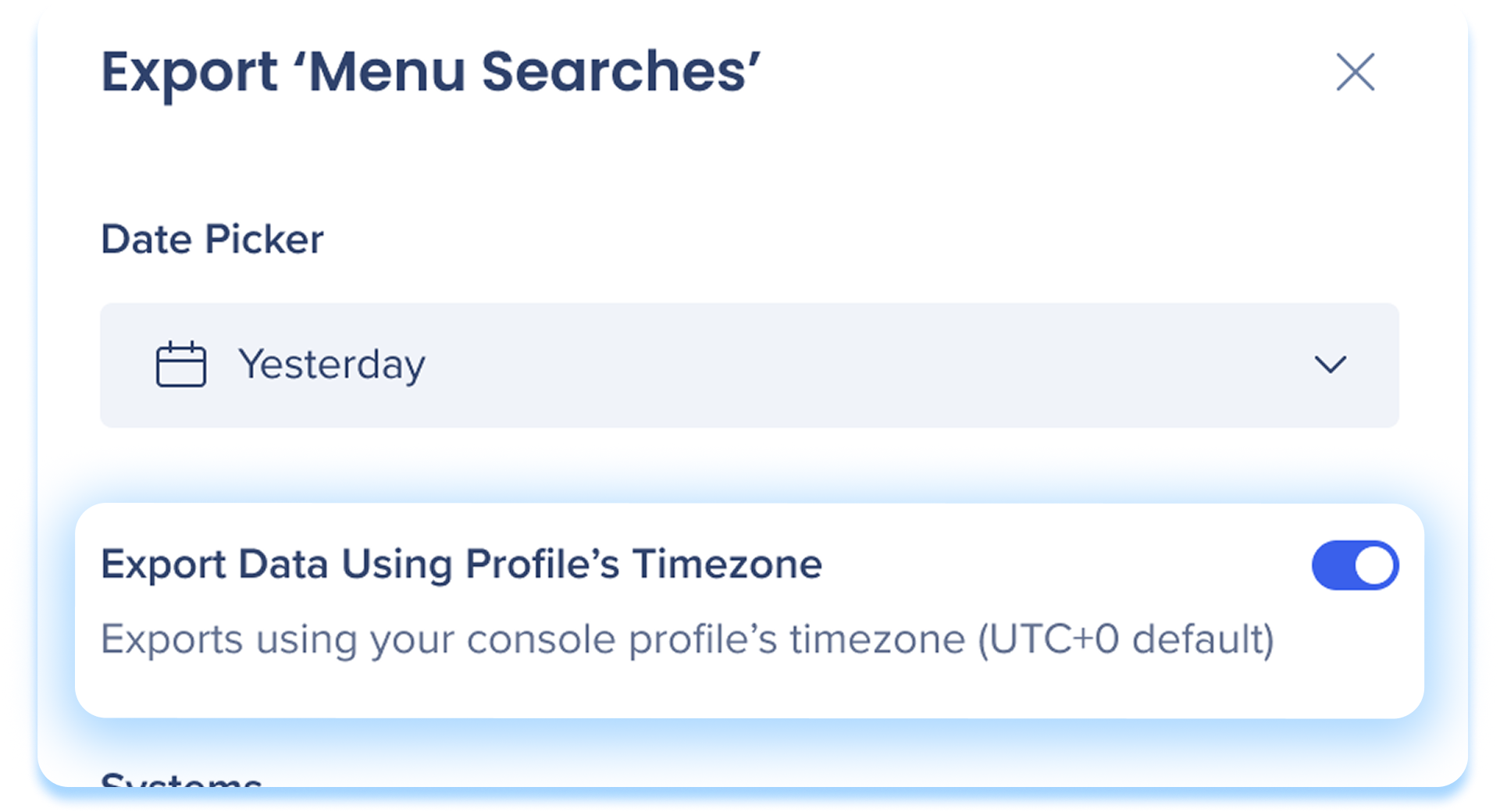The width and height of the screenshot is (1500, 812).
Task: Expand the date picker chevron arrow
Action: click(x=1330, y=365)
